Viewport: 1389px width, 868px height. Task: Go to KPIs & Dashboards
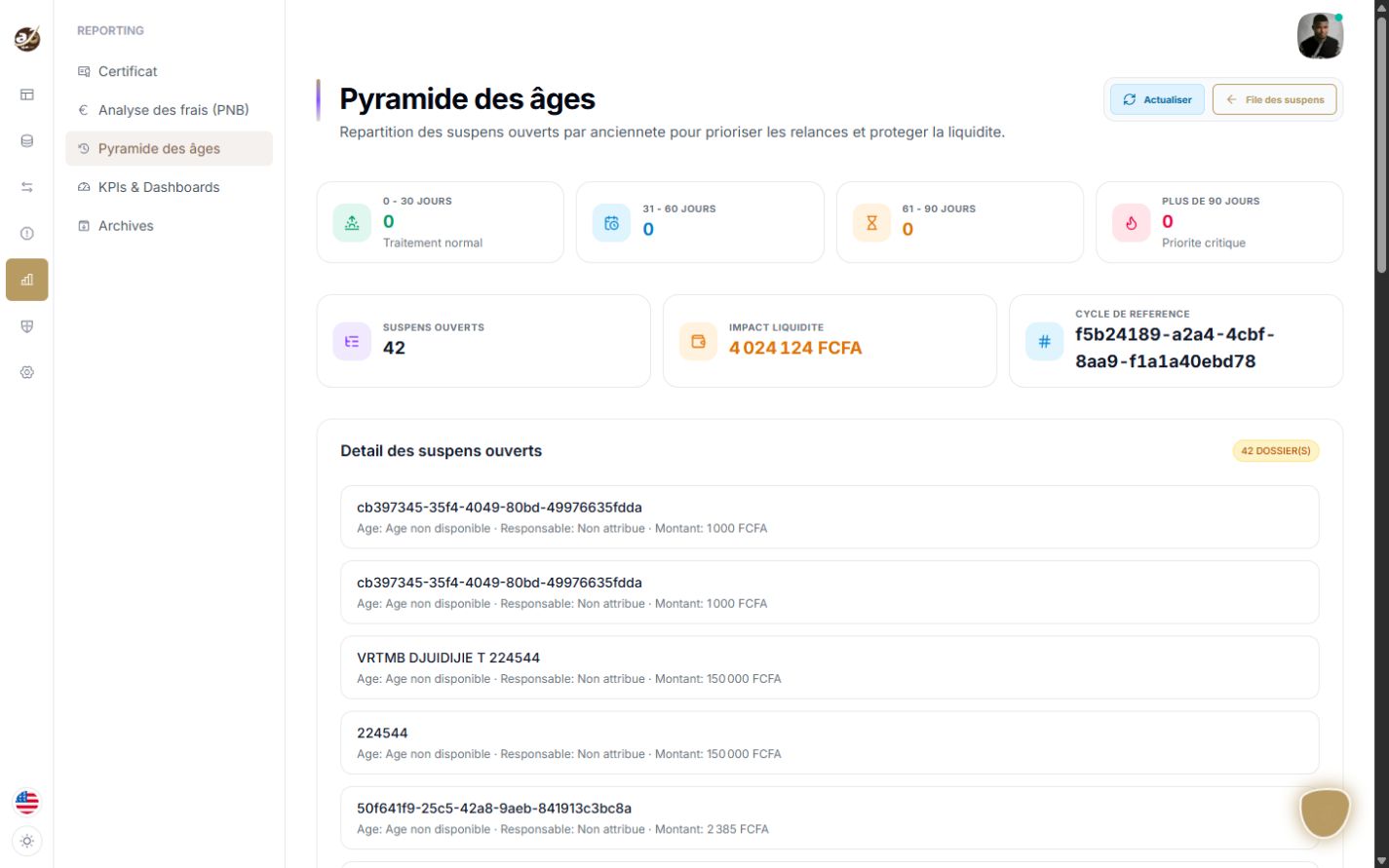pyautogui.click(x=169, y=187)
